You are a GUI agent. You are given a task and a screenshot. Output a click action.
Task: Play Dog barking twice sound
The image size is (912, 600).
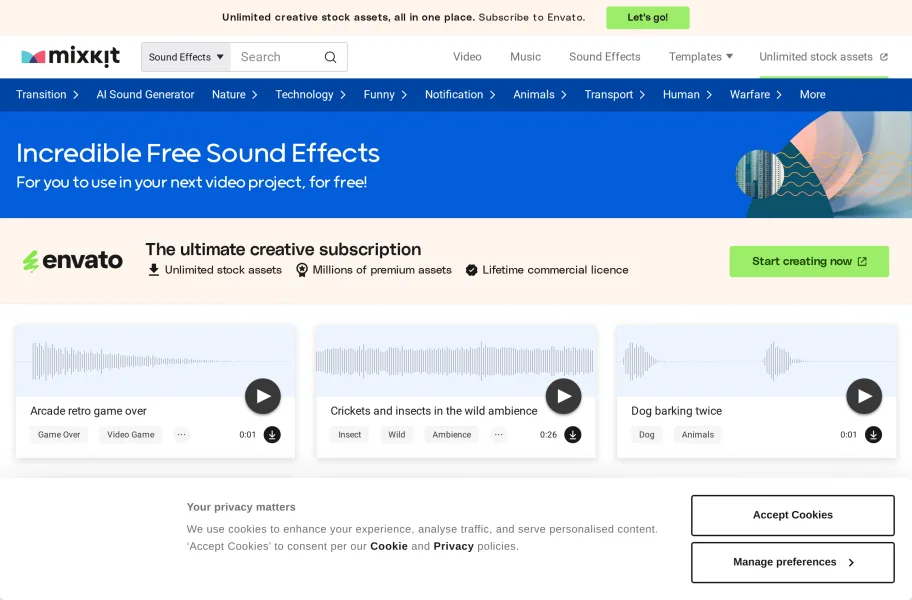pyautogui.click(x=864, y=396)
